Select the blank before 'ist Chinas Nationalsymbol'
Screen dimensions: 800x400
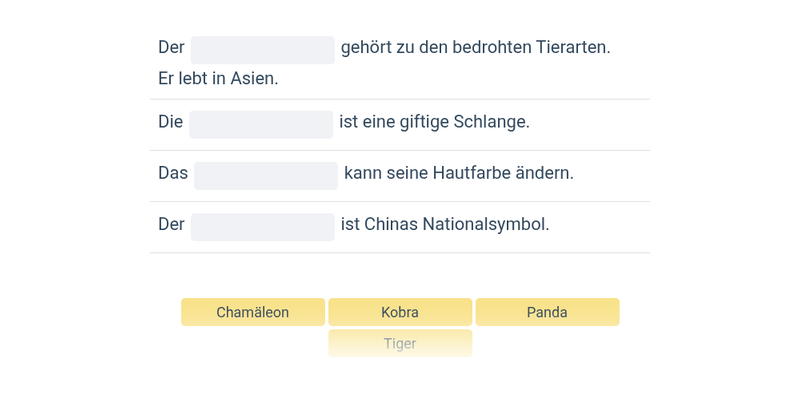pos(263,227)
